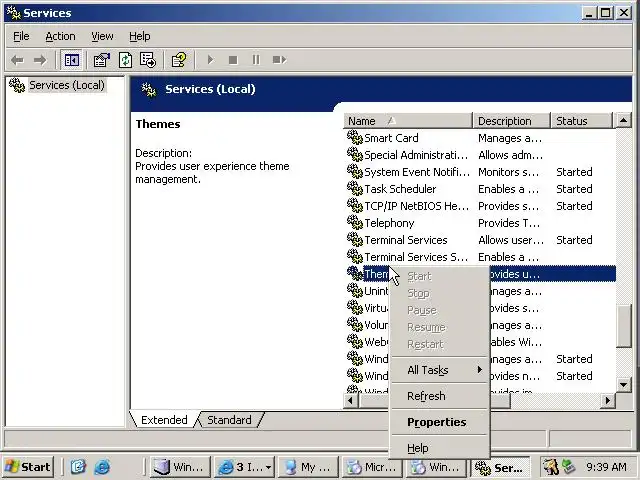This screenshot has height=480, width=640.
Task: Expand the All Tasks submenu
Action: click(x=440, y=370)
